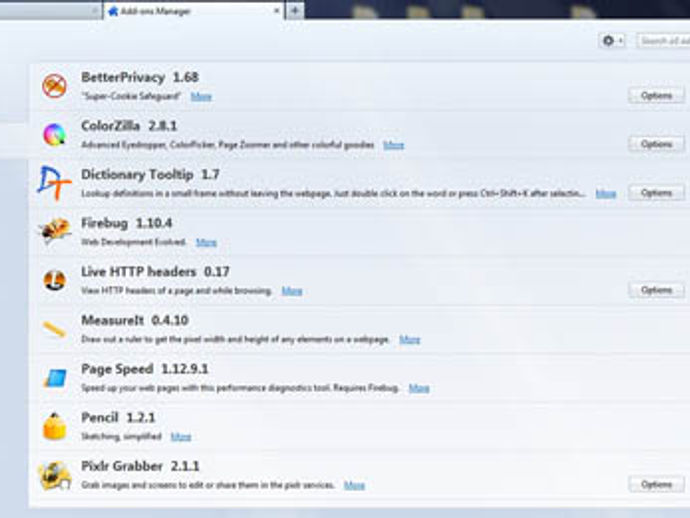The height and width of the screenshot is (518, 690).
Task: Click More link for Page Speed
Action: [x=419, y=388]
